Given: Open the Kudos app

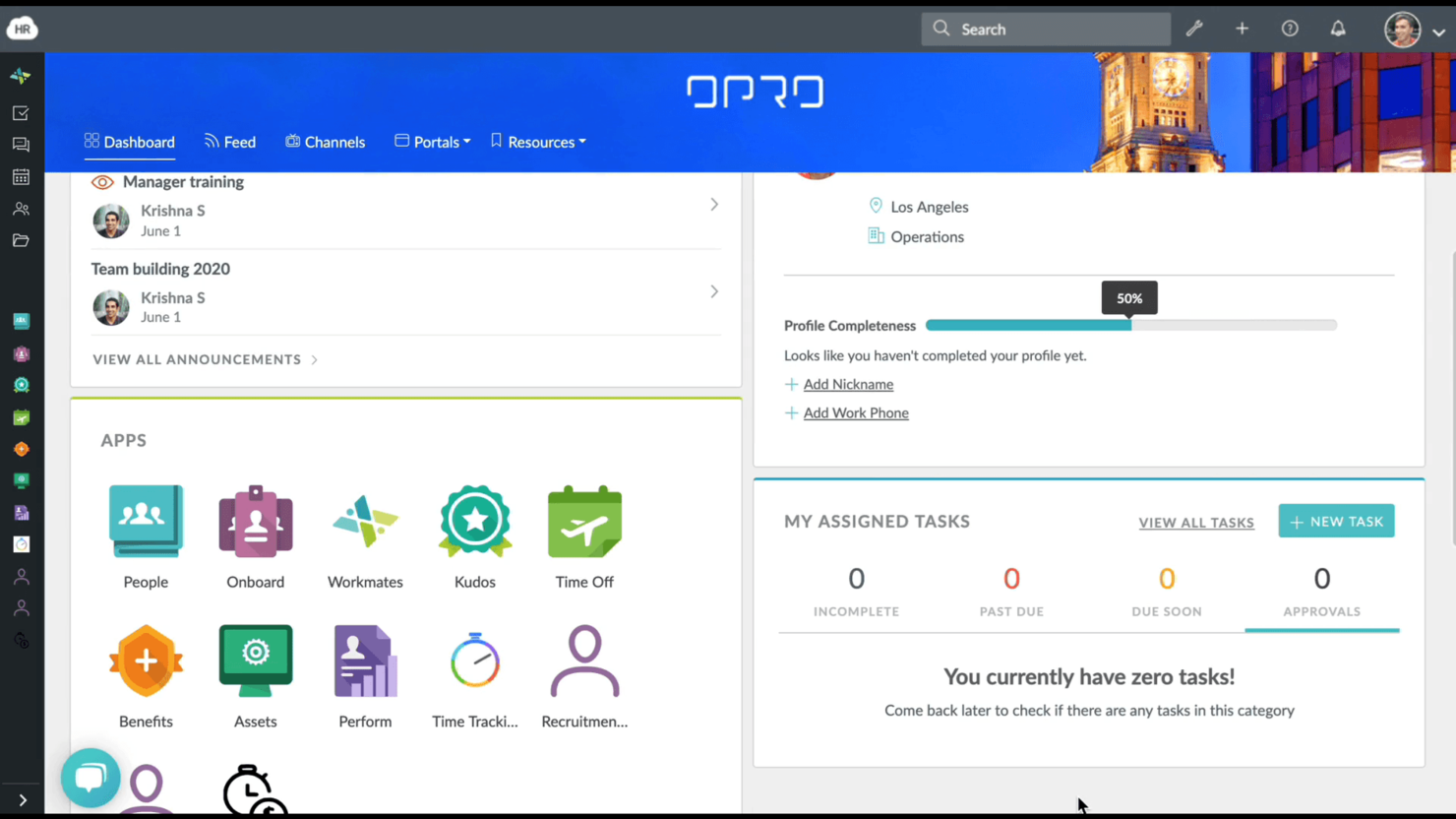Looking at the screenshot, I should point(475,523).
